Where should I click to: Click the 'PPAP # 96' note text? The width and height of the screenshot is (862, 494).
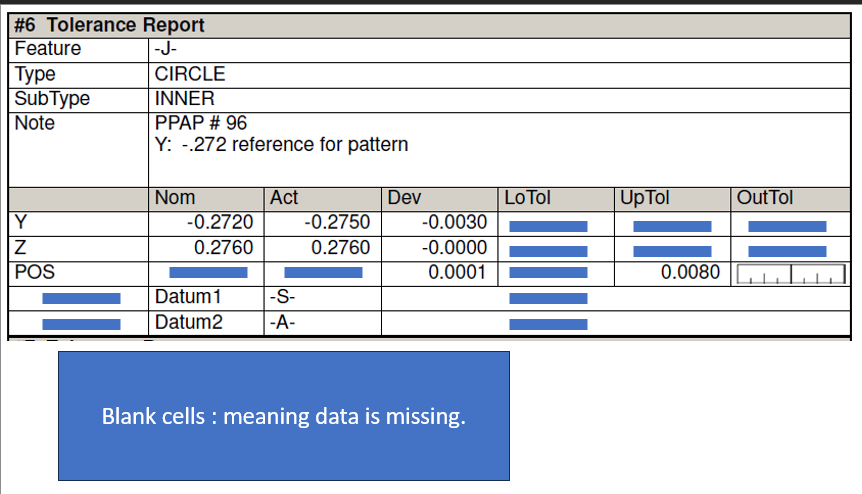click(201, 123)
